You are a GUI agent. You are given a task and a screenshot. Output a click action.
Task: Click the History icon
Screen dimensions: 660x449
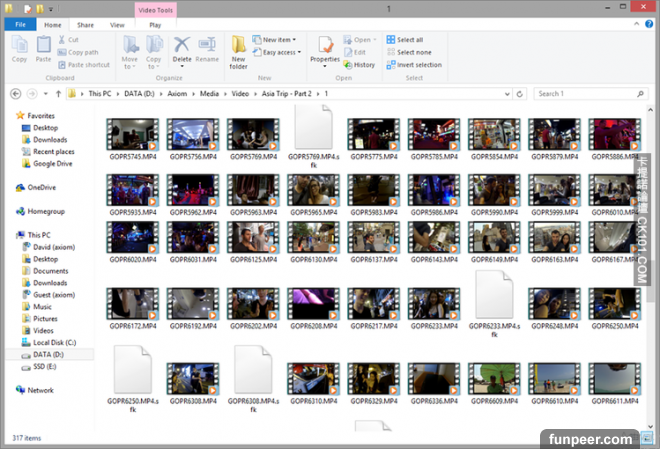point(361,65)
